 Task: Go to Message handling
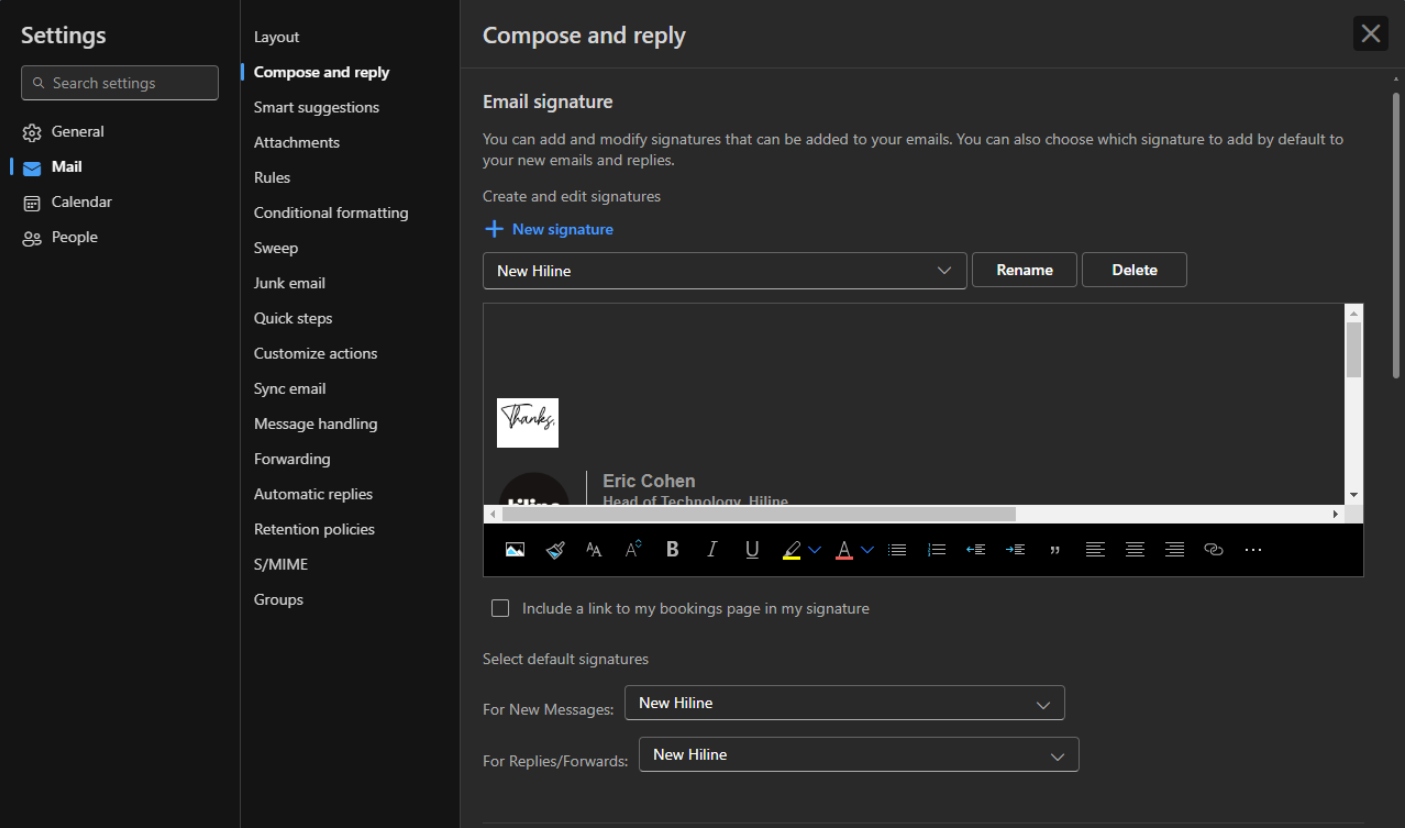pos(315,424)
